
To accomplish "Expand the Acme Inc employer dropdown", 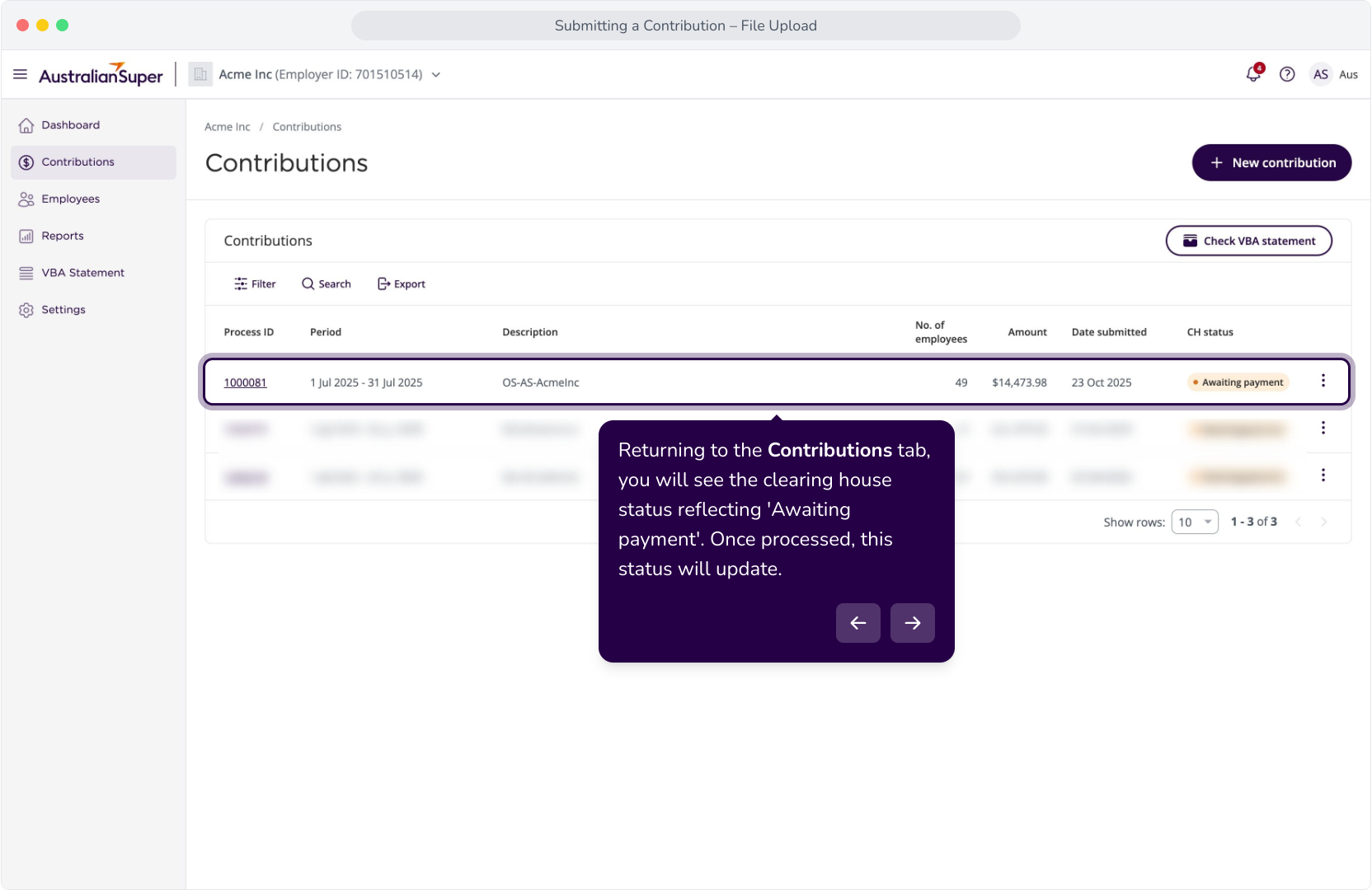I will point(436,75).
